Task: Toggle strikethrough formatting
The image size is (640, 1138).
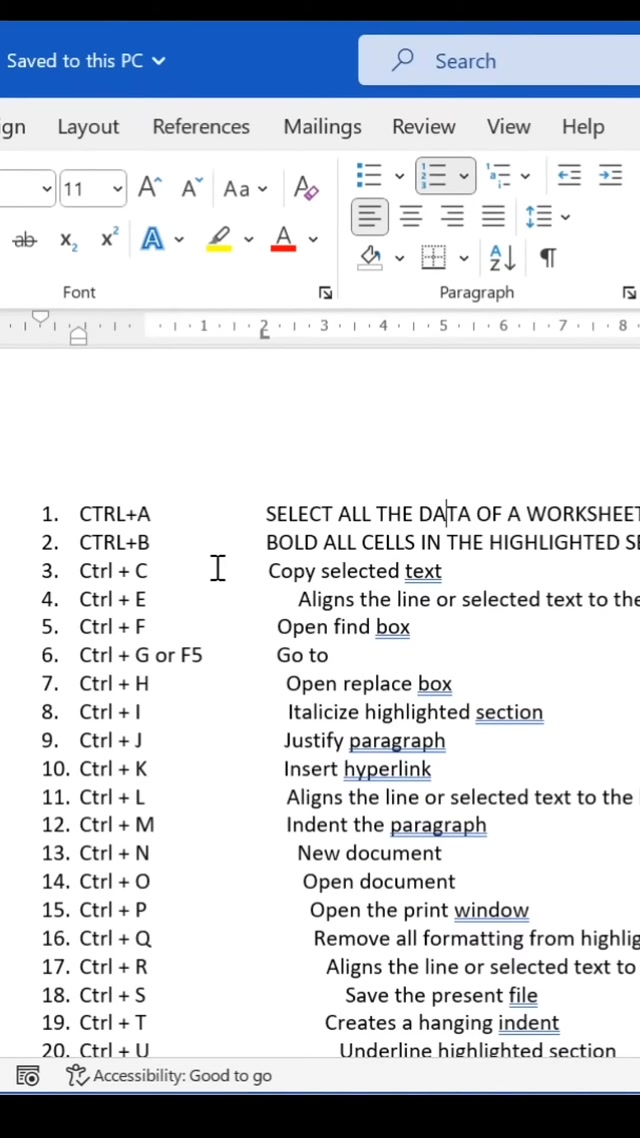Action: (24, 239)
